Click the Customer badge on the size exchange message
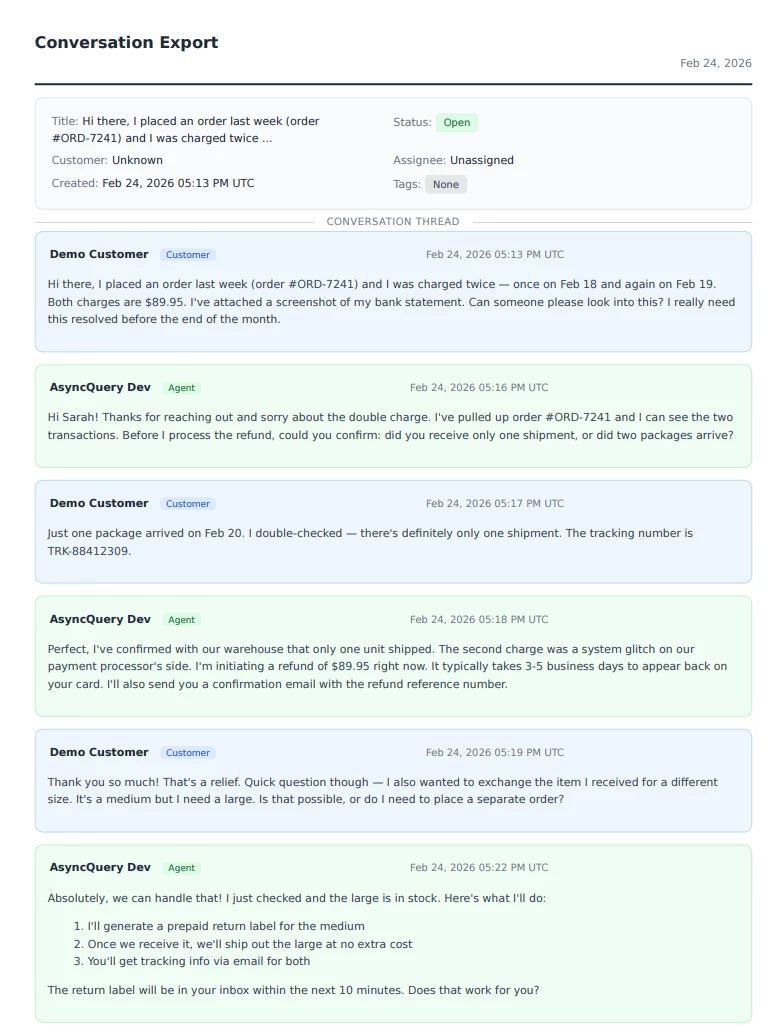 tap(188, 753)
